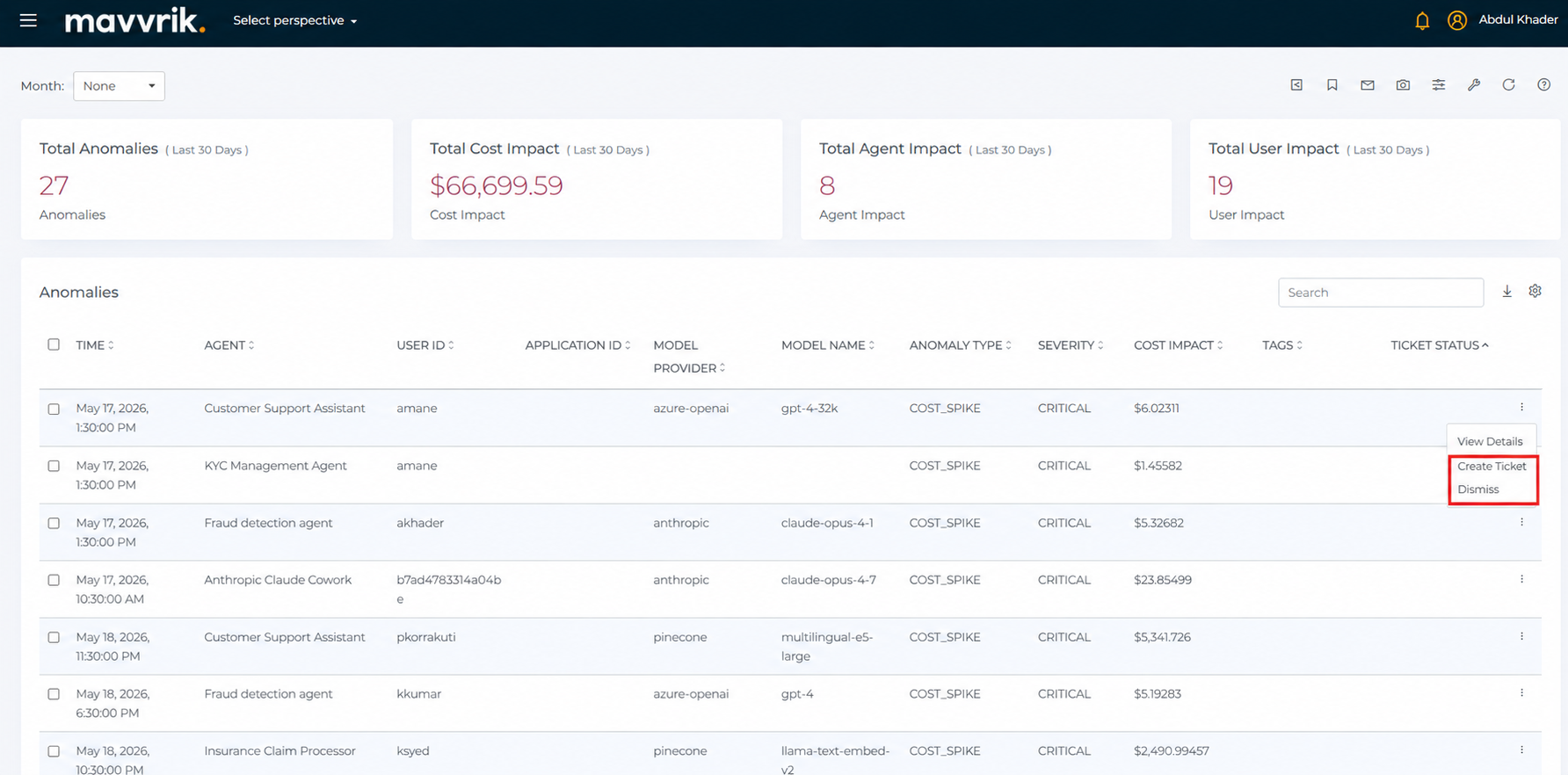Image resolution: width=1568 pixels, height=775 pixels.
Task: Choose Dismiss from context menu
Action: point(1478,489)
